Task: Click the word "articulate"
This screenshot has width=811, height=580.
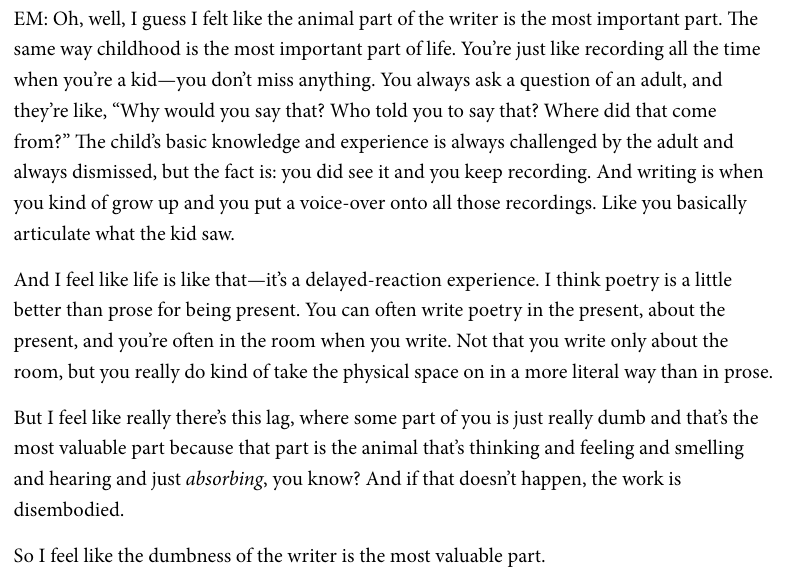Action: tap(56, 234)
